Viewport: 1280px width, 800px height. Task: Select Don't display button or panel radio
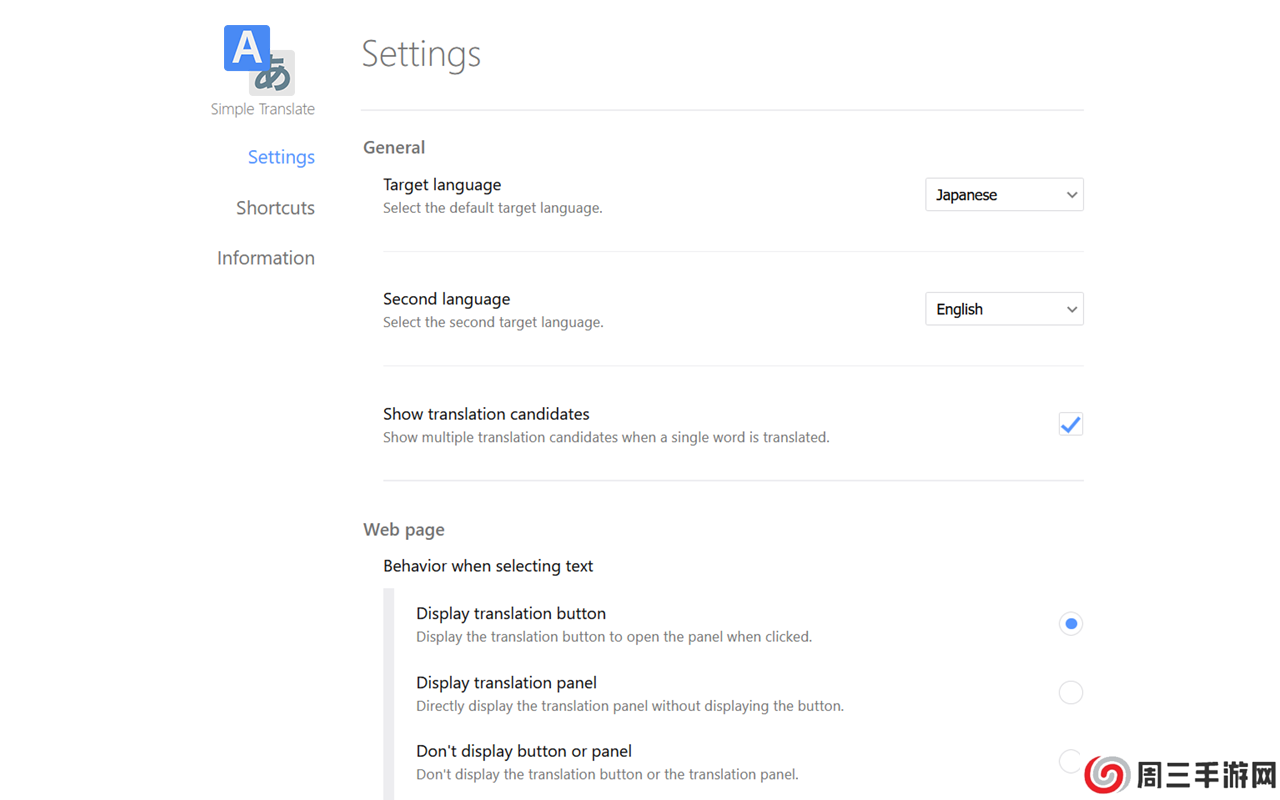pyautogui.click(x=1070, y=761)
